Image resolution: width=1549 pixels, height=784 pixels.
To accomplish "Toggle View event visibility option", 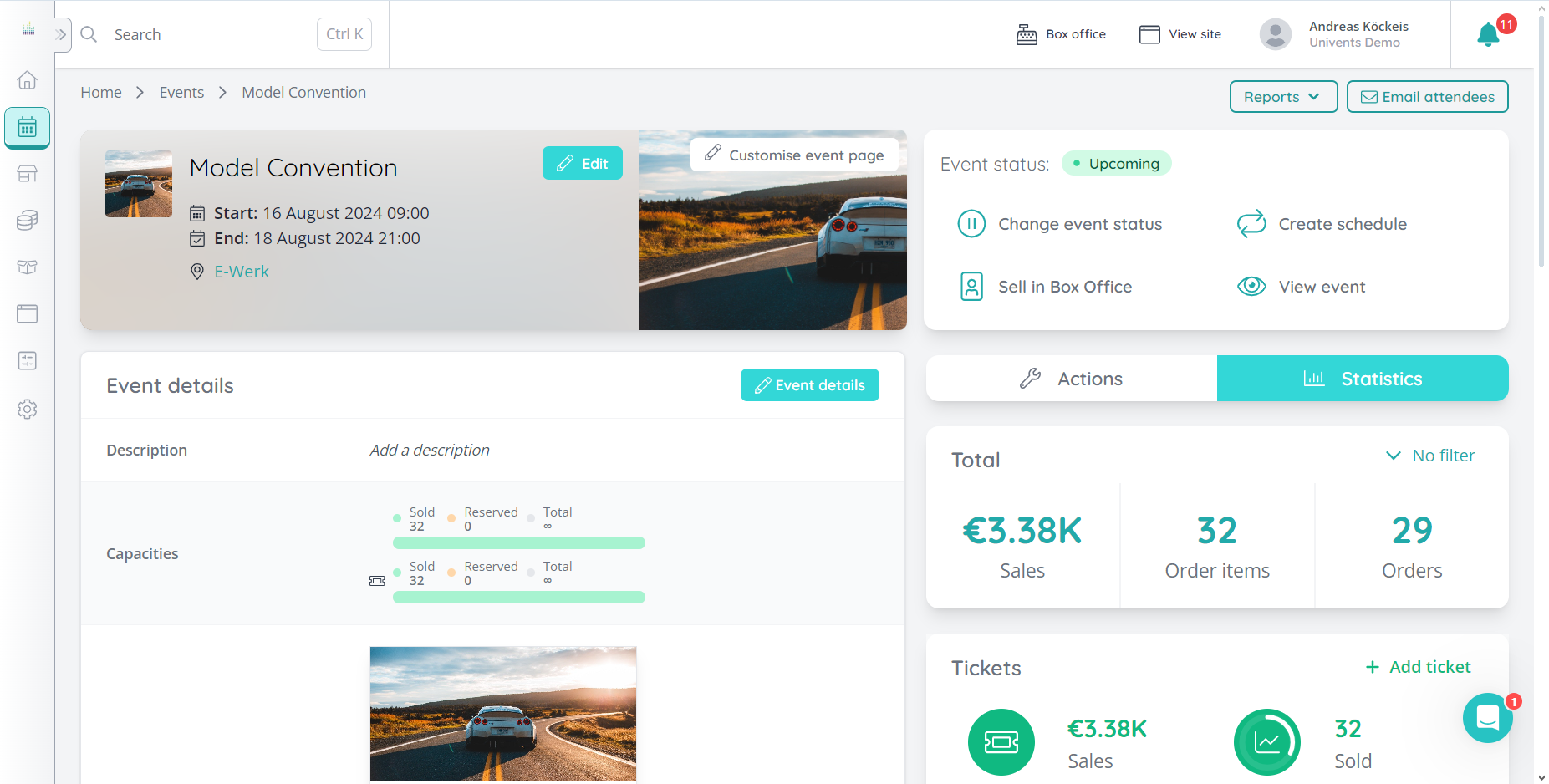I will tap(1251, 286).
